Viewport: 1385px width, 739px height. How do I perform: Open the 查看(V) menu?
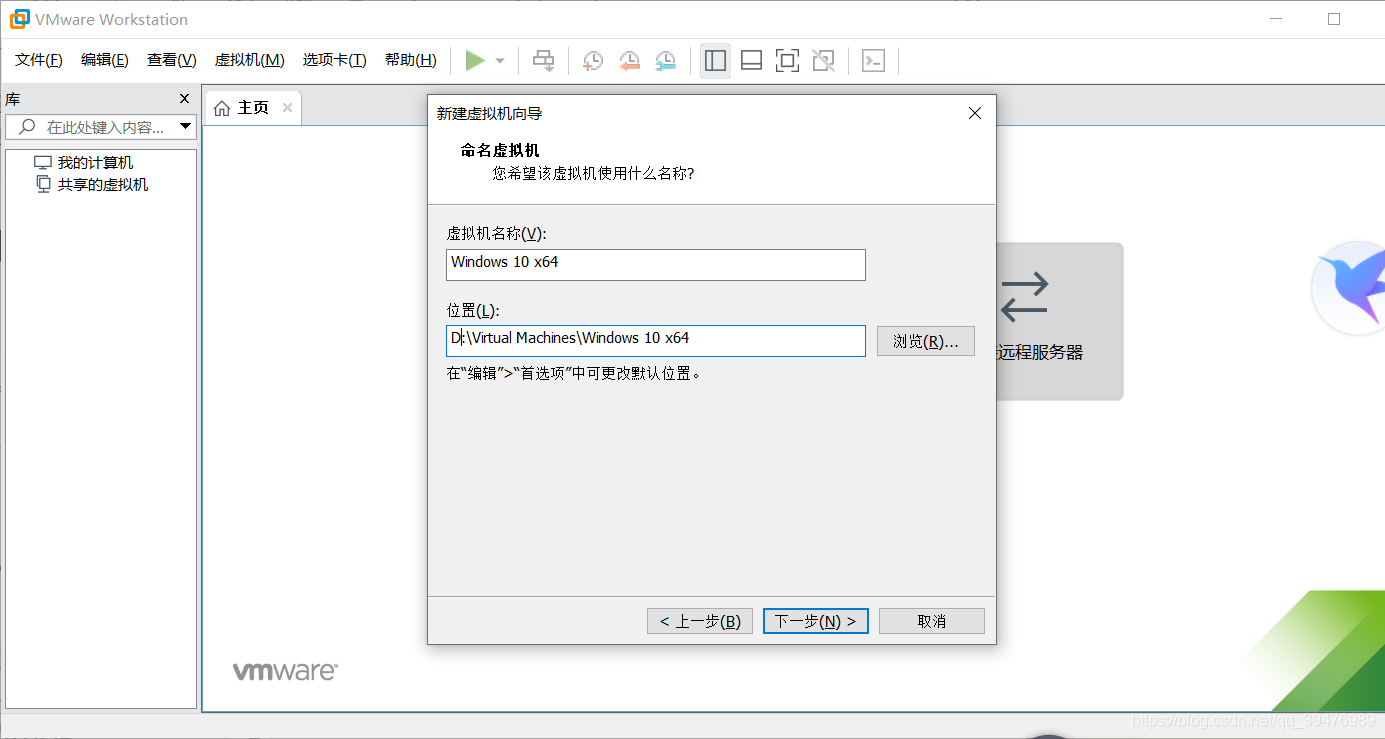(172, 60)
